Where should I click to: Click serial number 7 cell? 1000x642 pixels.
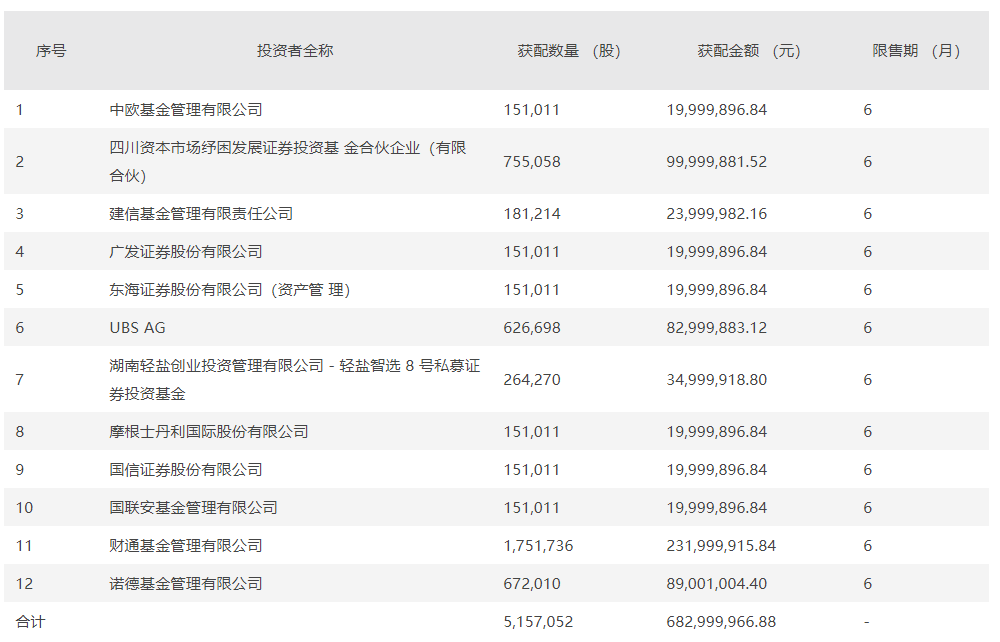(20, 380)
